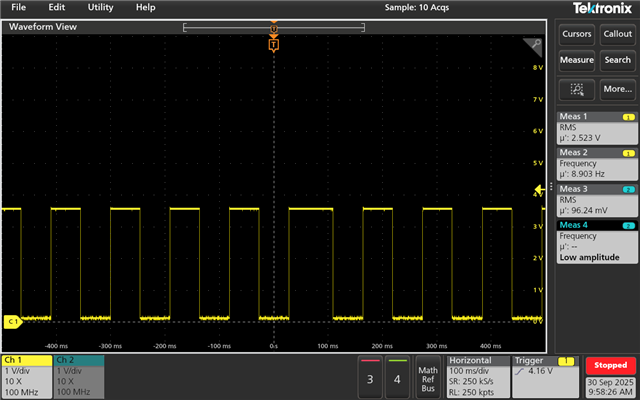Click the 0 s time axis label
640x400 pixels.
pyautogui.click(x=273, y=346)
